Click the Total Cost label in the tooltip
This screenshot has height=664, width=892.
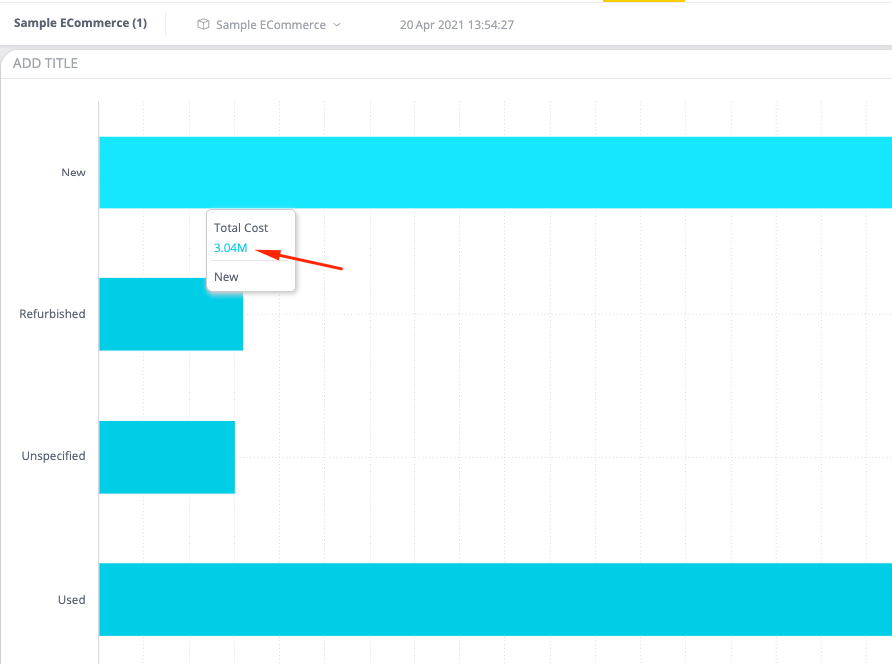point(241,227)
